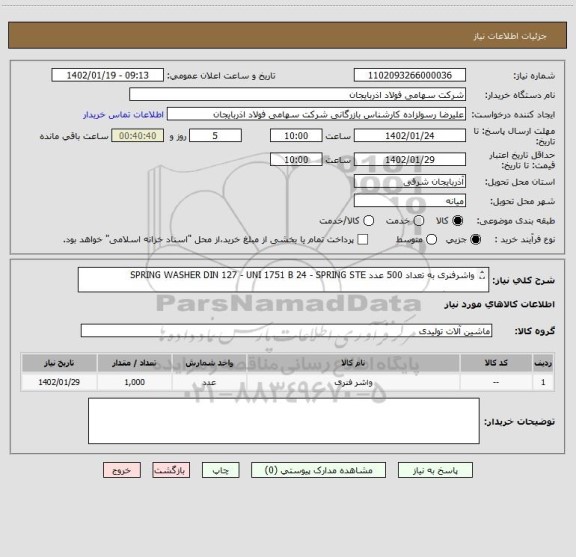
Task: Click the پاسخ به نیاز button
Action: click(435, 470)
